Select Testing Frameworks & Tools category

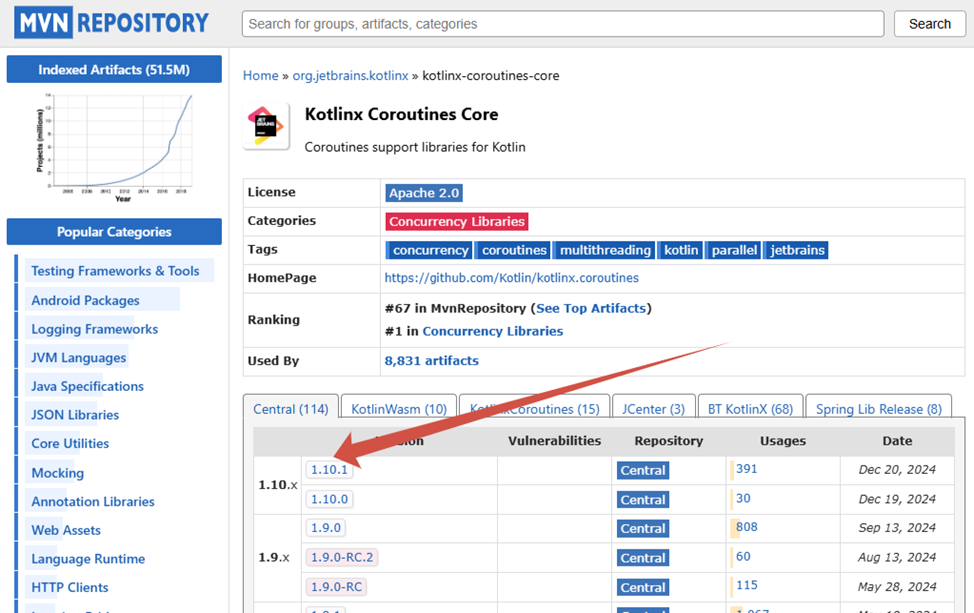[115, 271]
